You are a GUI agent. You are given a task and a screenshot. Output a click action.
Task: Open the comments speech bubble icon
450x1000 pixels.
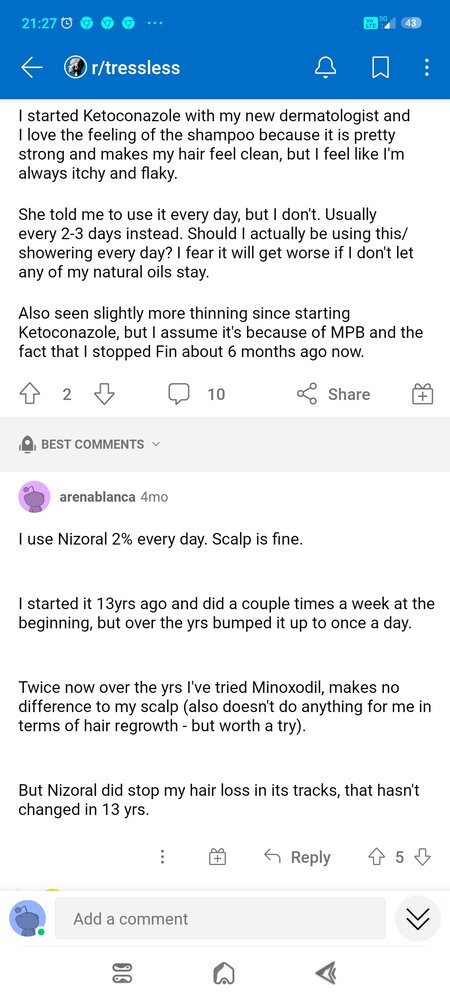[x=179, y=395]
